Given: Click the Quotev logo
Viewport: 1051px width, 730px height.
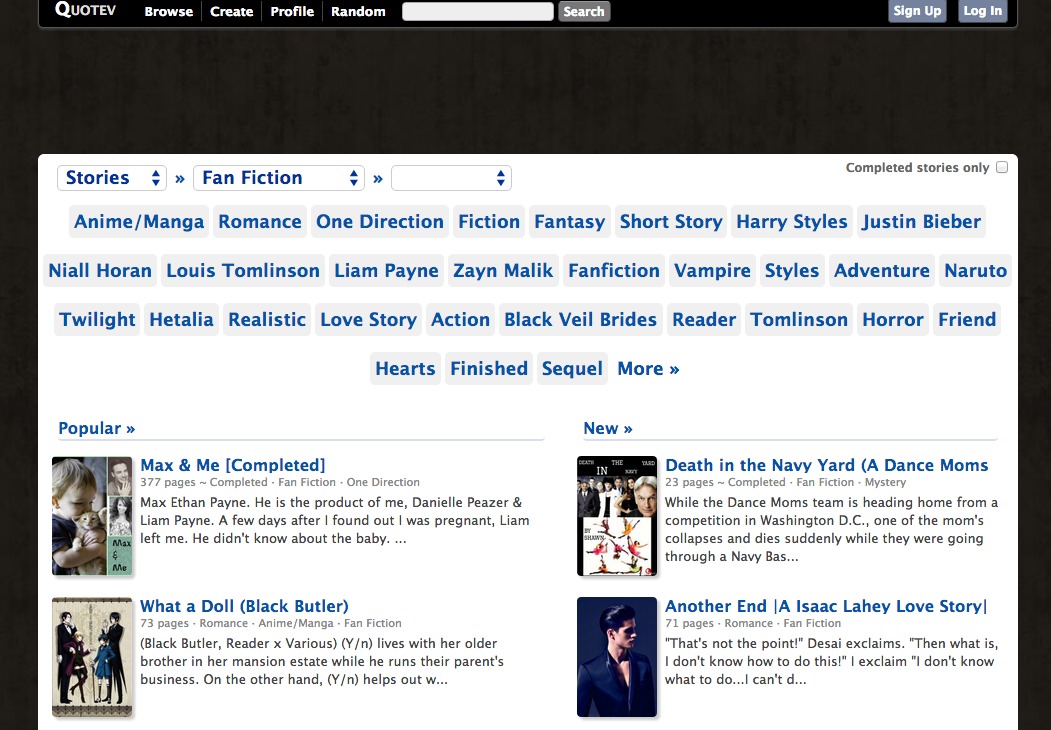Looking at the screenshot, I should pyautogui.click(x=85, y=10).
